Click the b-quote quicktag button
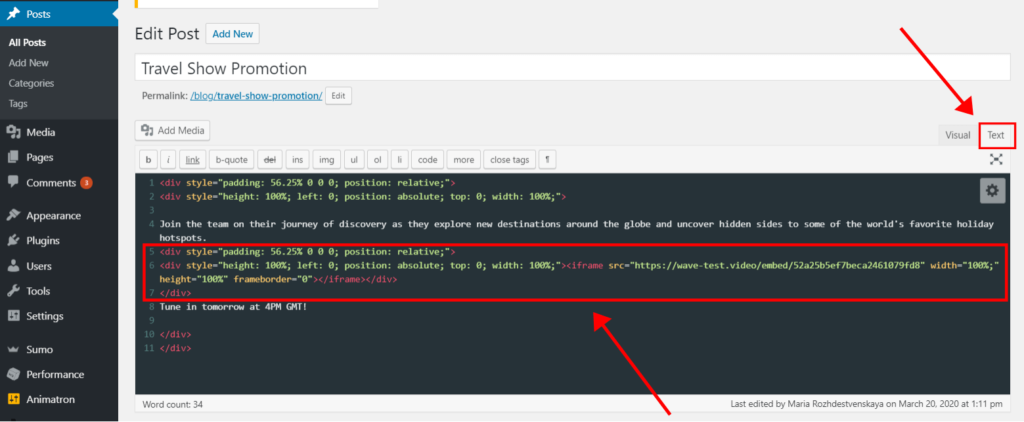 pos(232,159)
